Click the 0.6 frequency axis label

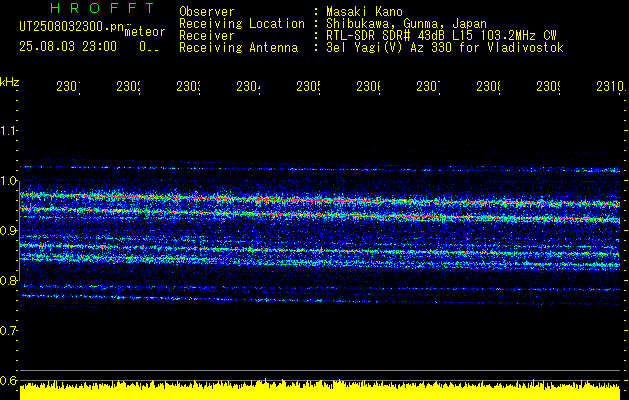point(9,380)
